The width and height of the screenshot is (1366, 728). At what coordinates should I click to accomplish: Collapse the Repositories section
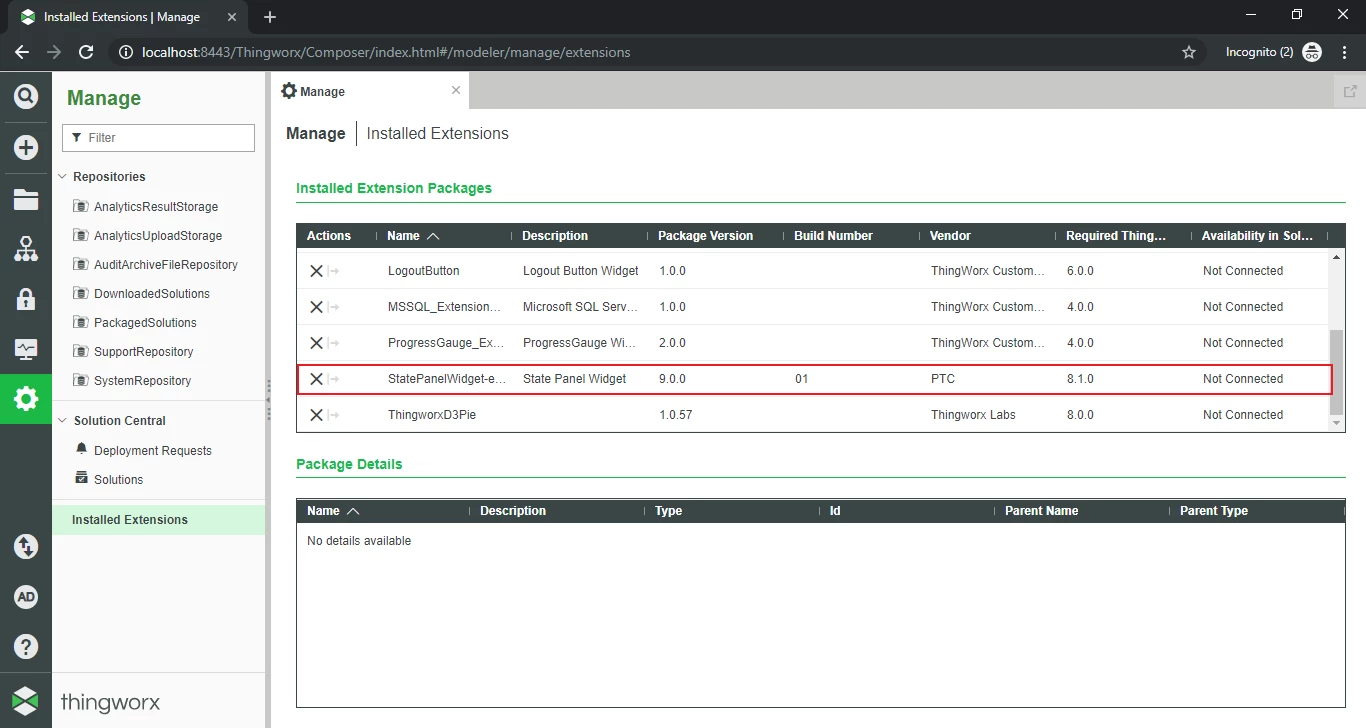62,177
